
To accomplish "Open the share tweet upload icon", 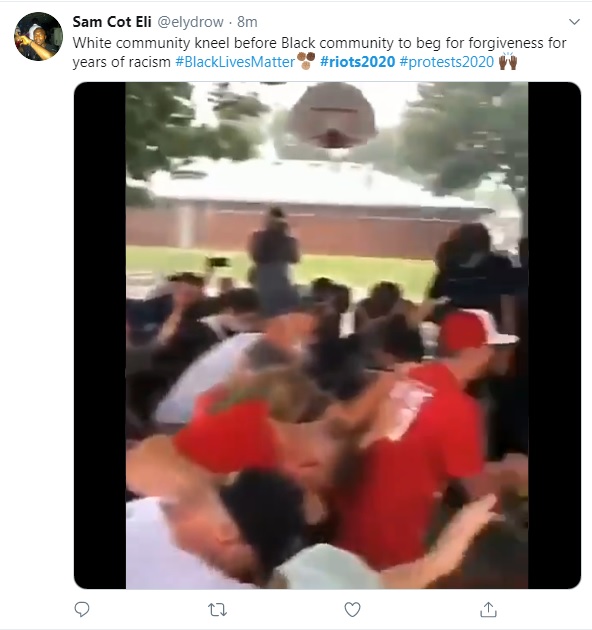I will pos(488,609).
